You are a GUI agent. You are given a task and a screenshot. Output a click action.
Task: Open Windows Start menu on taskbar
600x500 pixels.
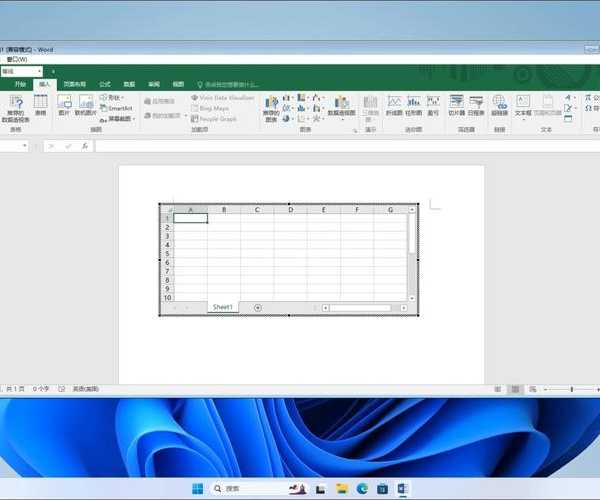click(x=200, y=488)
